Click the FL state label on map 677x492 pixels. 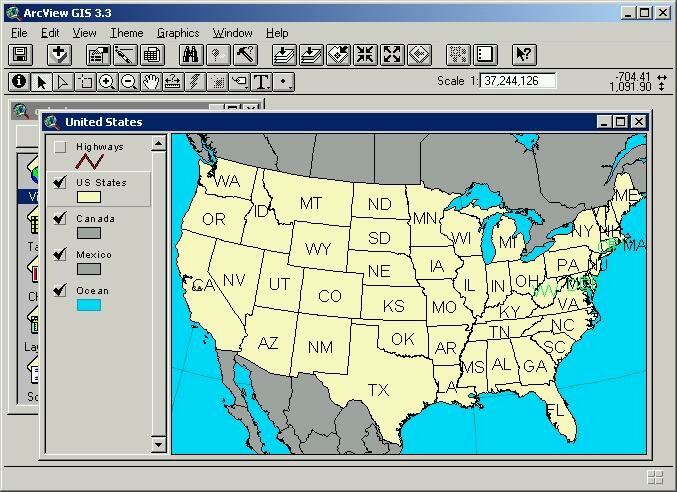(555, 409)
